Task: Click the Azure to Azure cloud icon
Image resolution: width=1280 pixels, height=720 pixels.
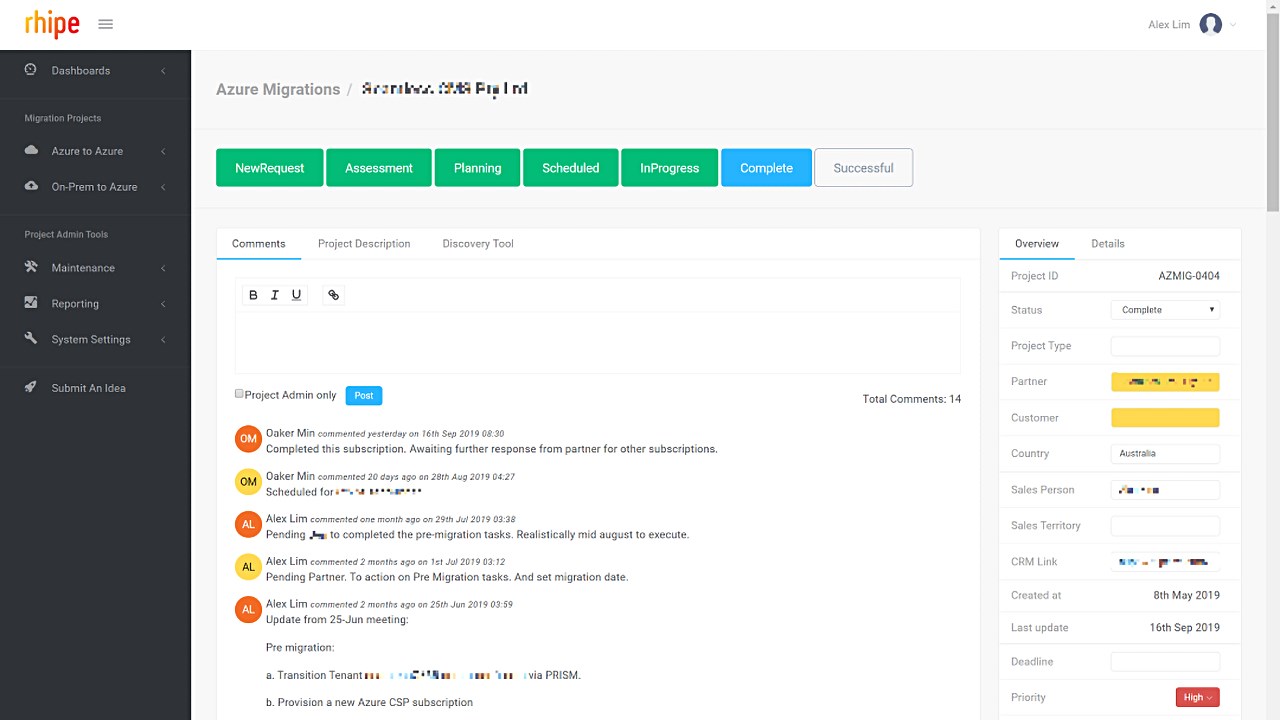Action: click(x=31, y=150)
